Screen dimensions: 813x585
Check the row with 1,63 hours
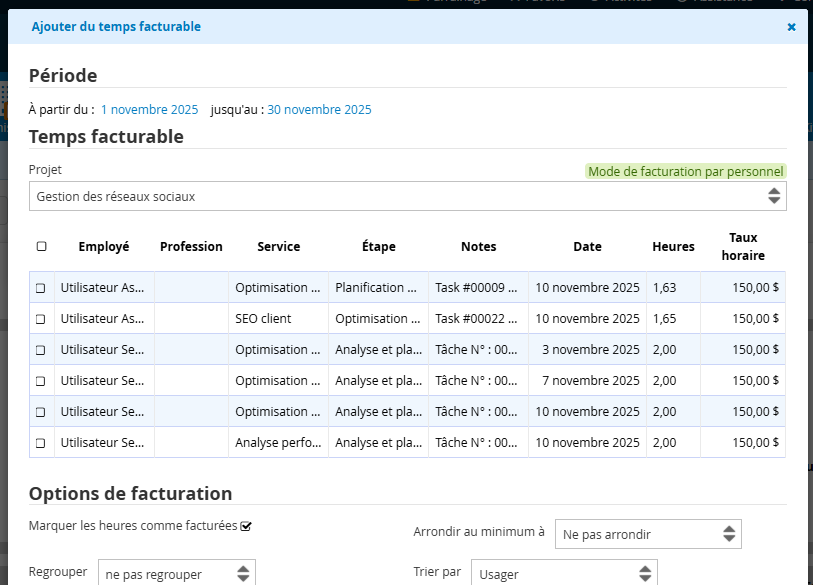(41, 288)
